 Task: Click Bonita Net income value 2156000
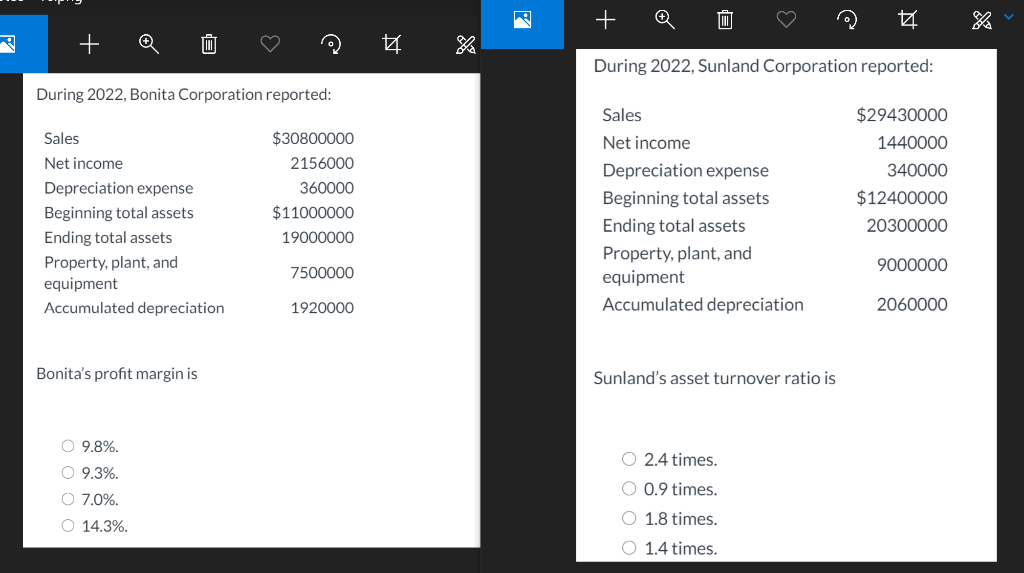pyautogui.click(x=322, y=163)
